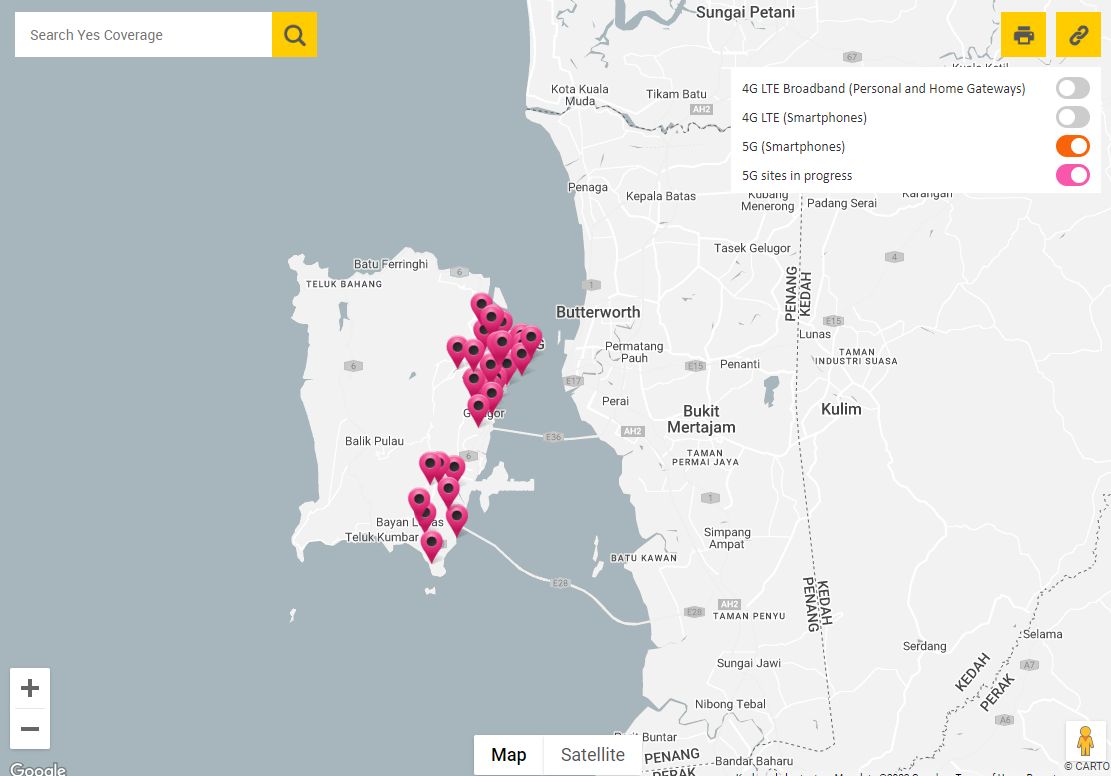Click the print map icon

click(1023, 34)
